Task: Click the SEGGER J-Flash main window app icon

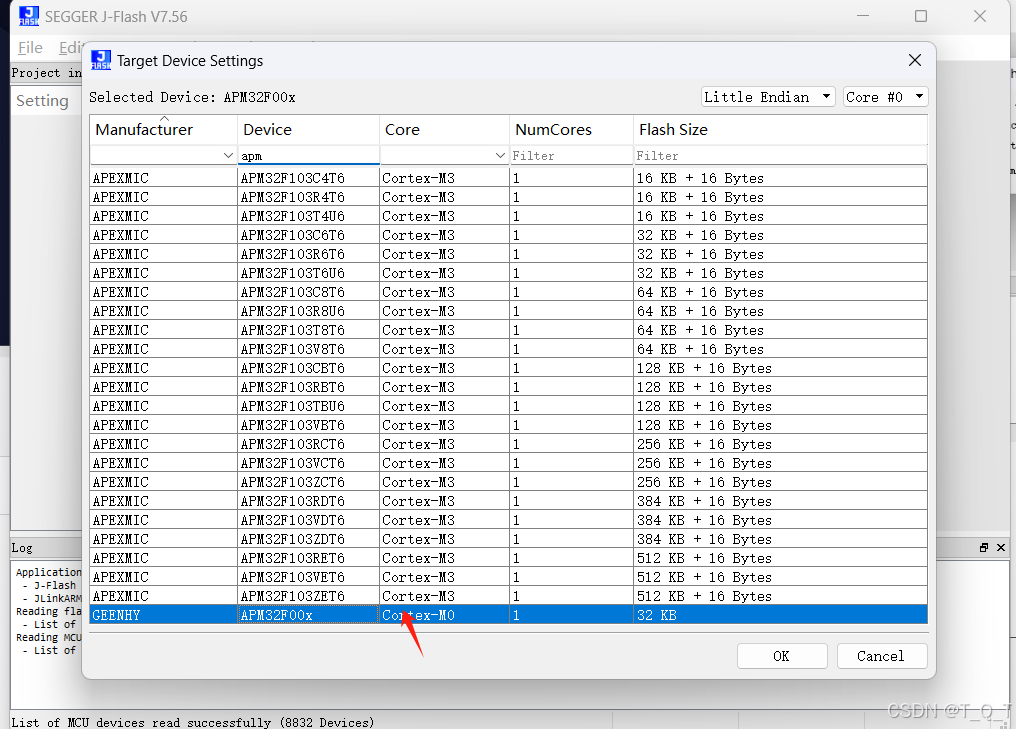Action: [x=29, y=16]
